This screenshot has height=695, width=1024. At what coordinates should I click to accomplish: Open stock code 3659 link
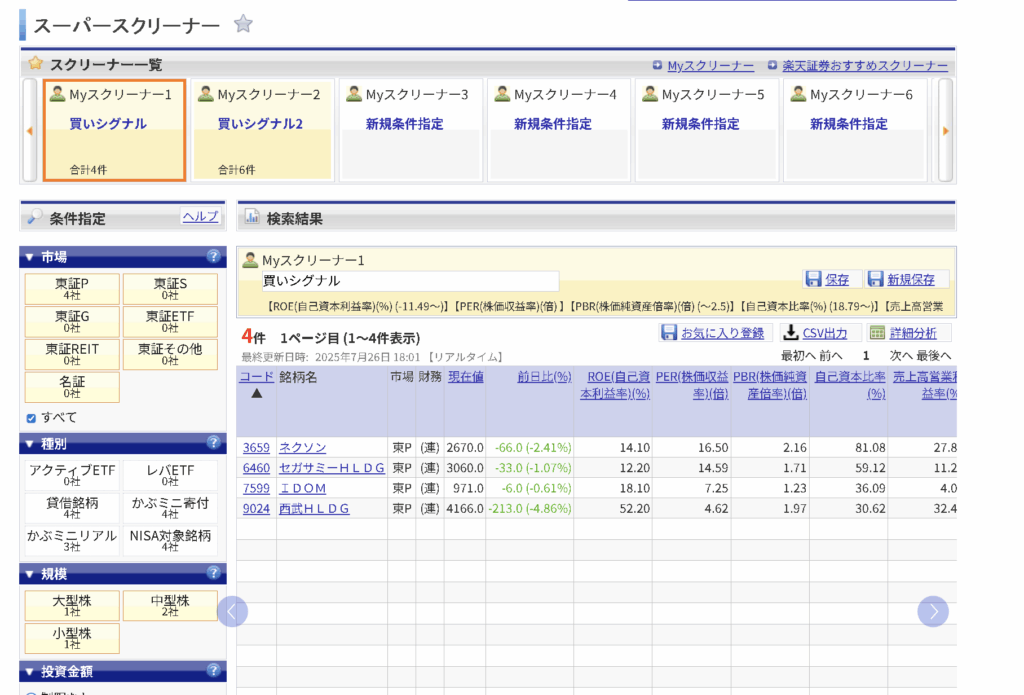coord(256,447)
